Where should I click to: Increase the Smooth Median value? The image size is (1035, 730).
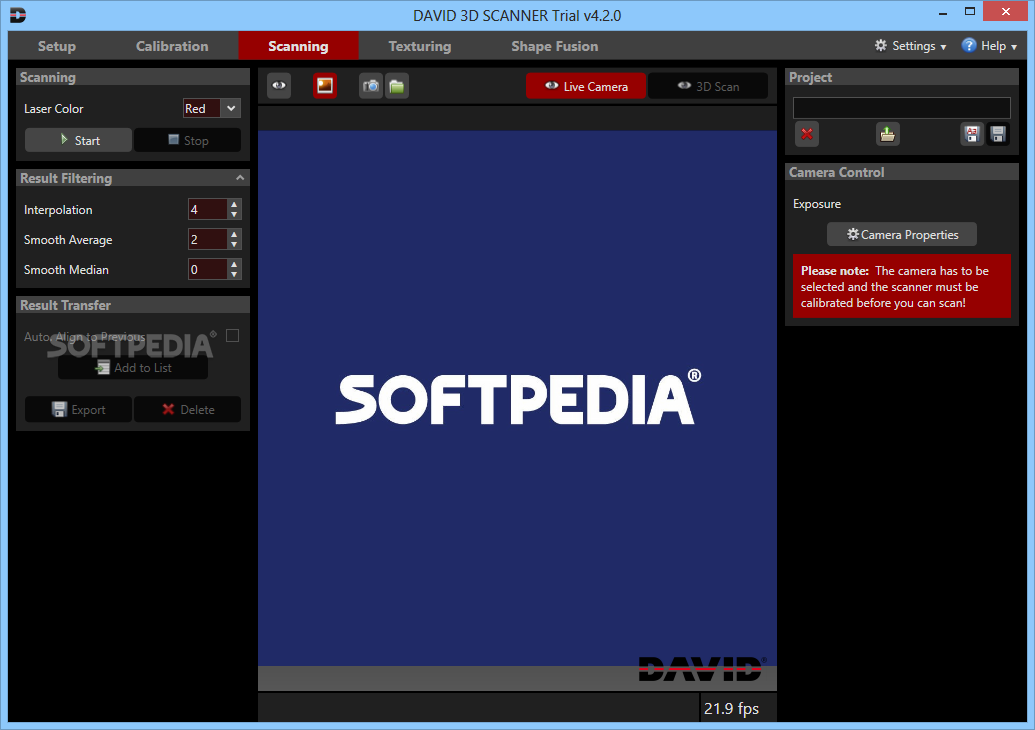234,265
